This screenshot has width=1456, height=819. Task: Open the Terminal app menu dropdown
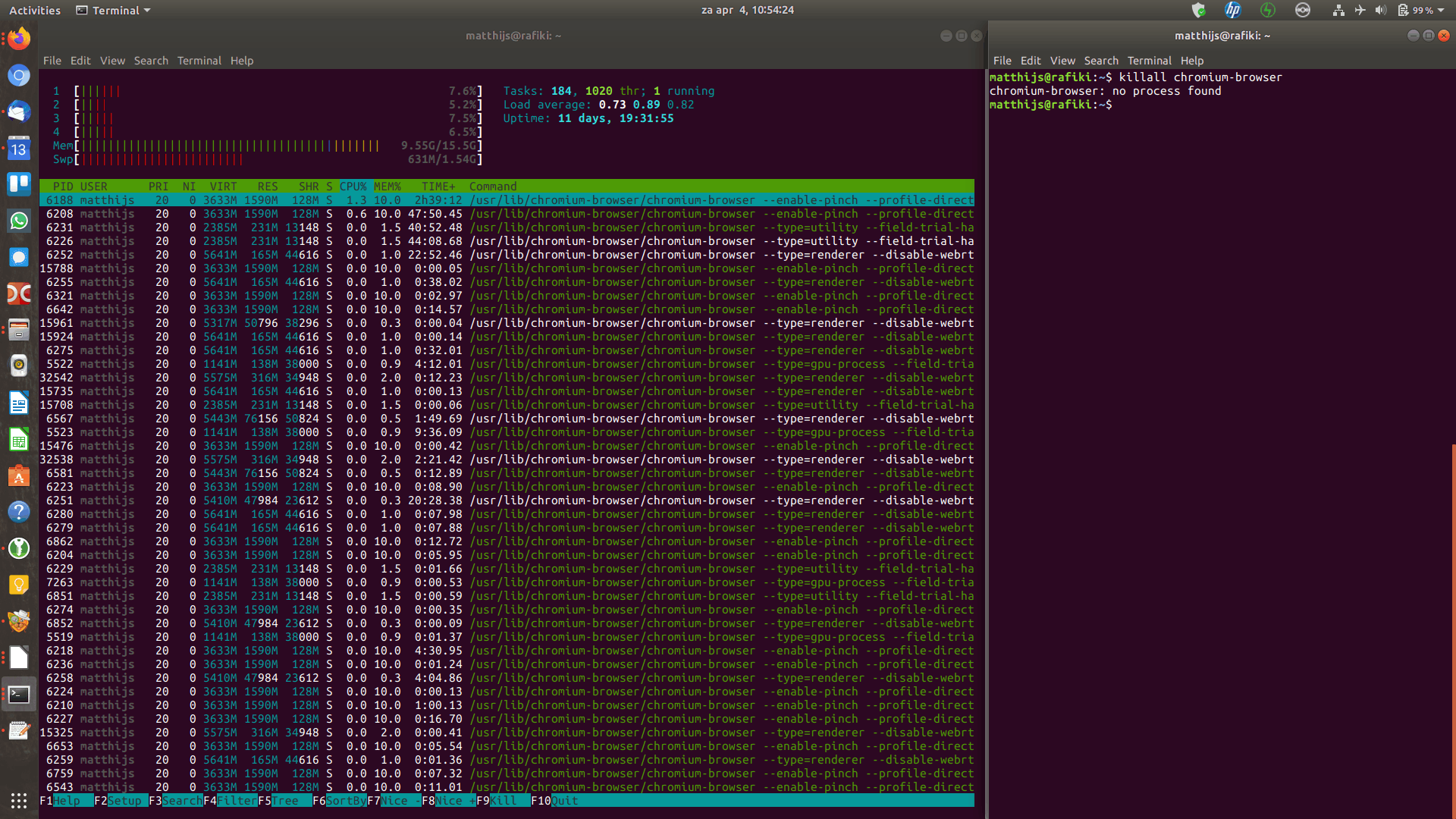click(114, 10)
